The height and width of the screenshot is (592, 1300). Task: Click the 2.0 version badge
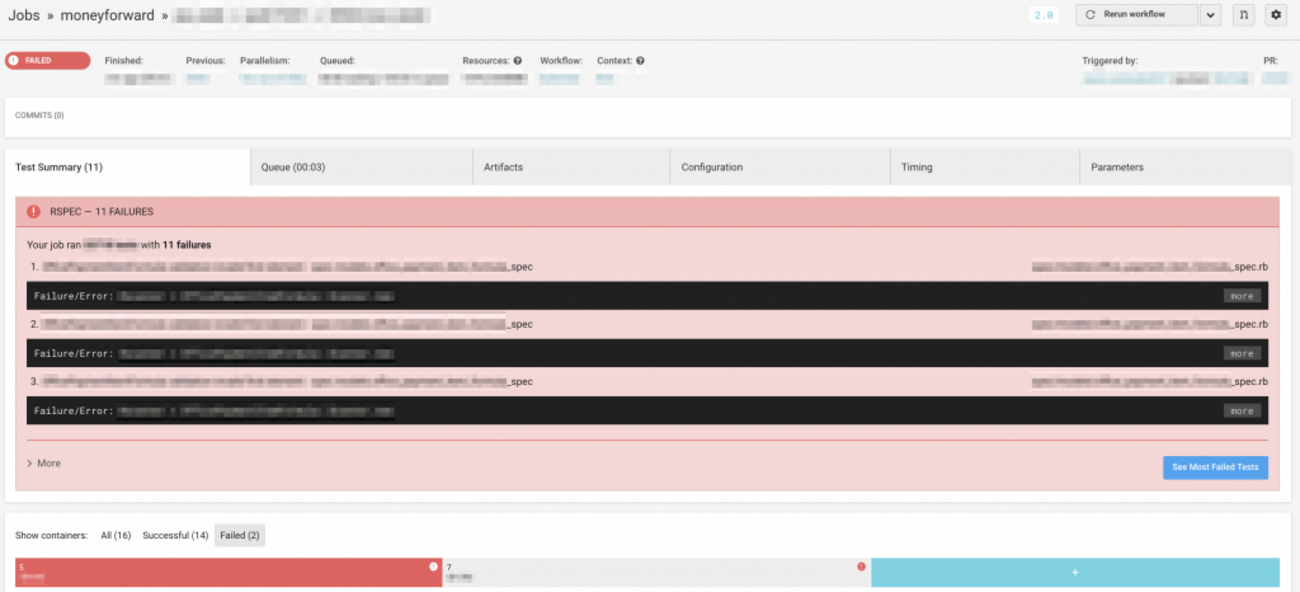click(x=1043, y=15)
